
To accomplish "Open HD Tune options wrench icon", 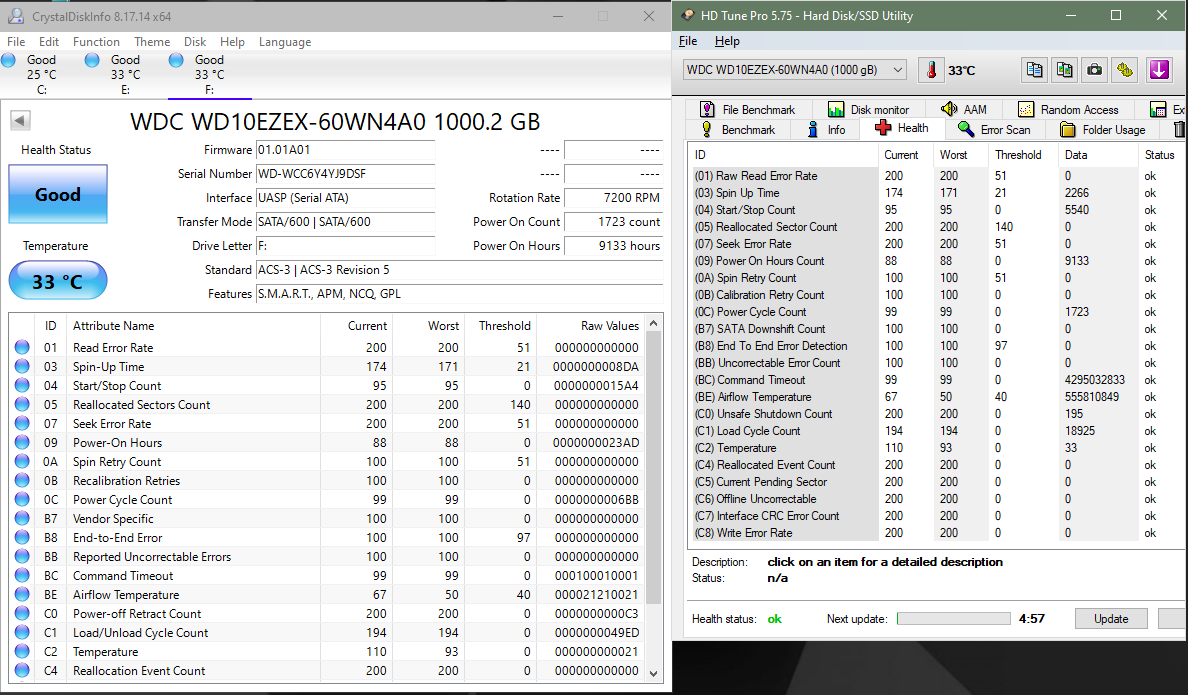I will click(x=1126, y=70).
